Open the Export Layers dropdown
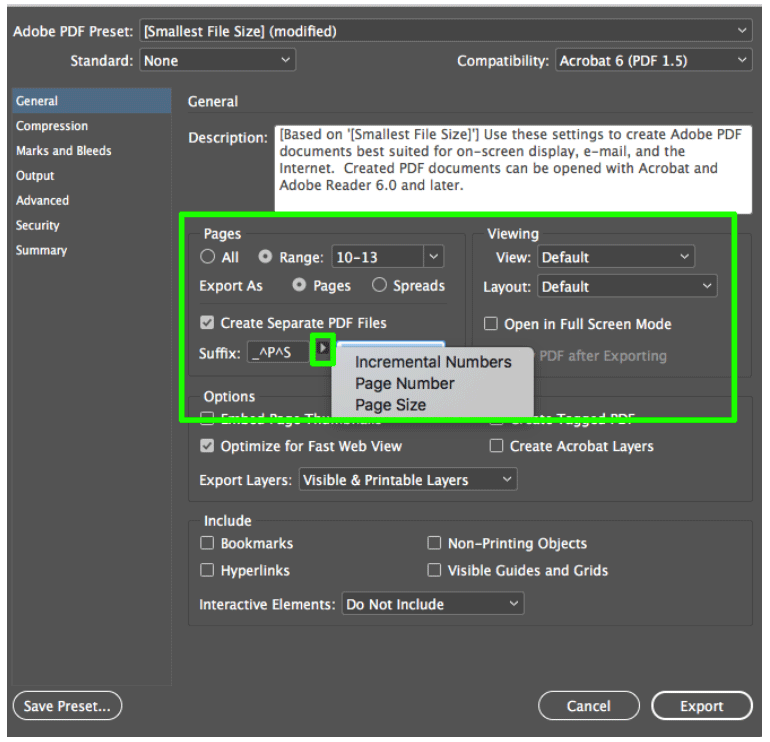Viewport: 770px width, 742px height. point(408,480)
